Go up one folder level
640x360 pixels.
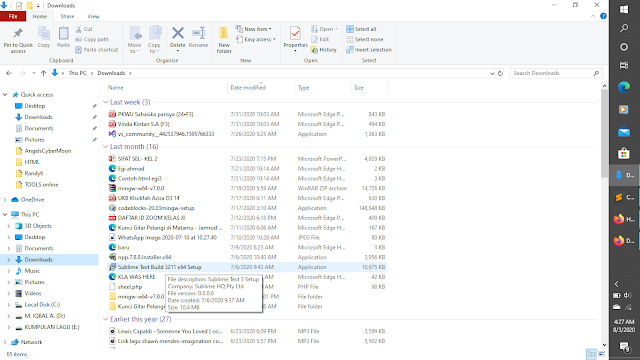point(43,73)
